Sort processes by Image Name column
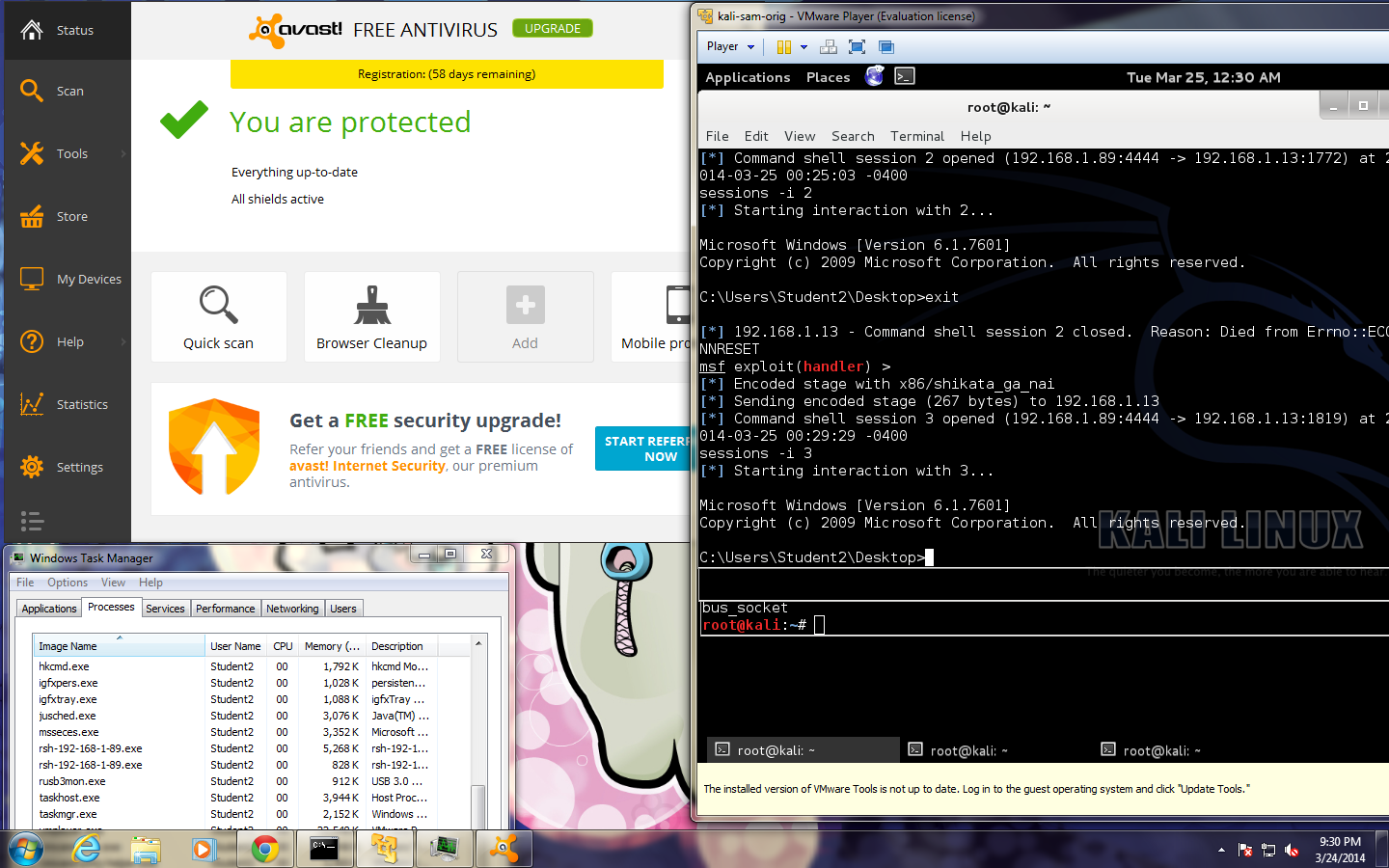This screenshot has height=868, width=1389. coord(119,646)
